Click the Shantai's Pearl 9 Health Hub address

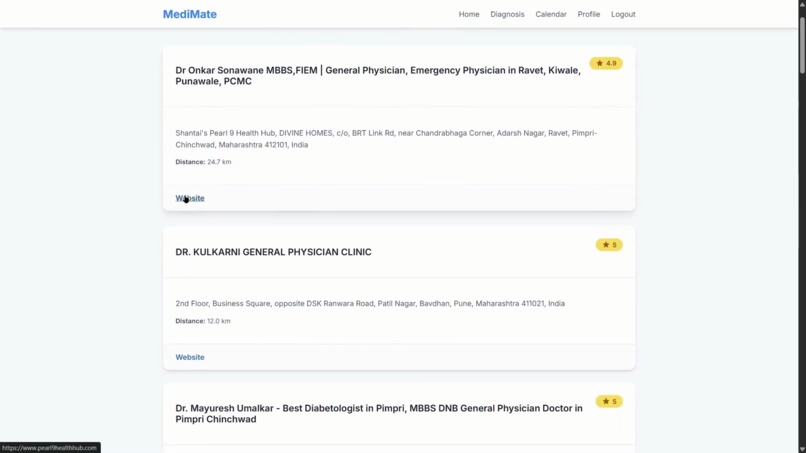(x=386, y=139)
